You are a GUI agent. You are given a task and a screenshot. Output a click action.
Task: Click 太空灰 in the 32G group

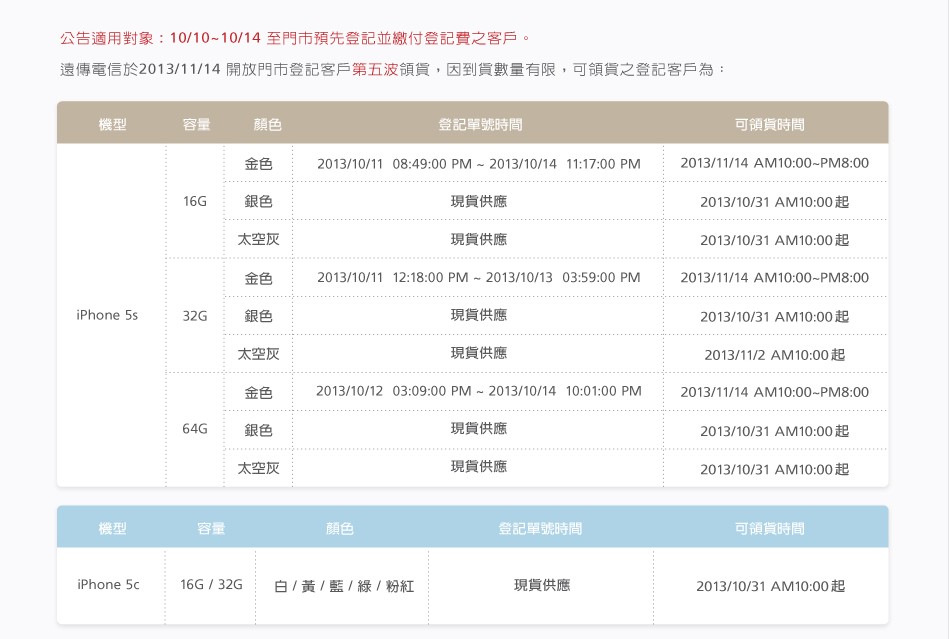tap(259, 354)
